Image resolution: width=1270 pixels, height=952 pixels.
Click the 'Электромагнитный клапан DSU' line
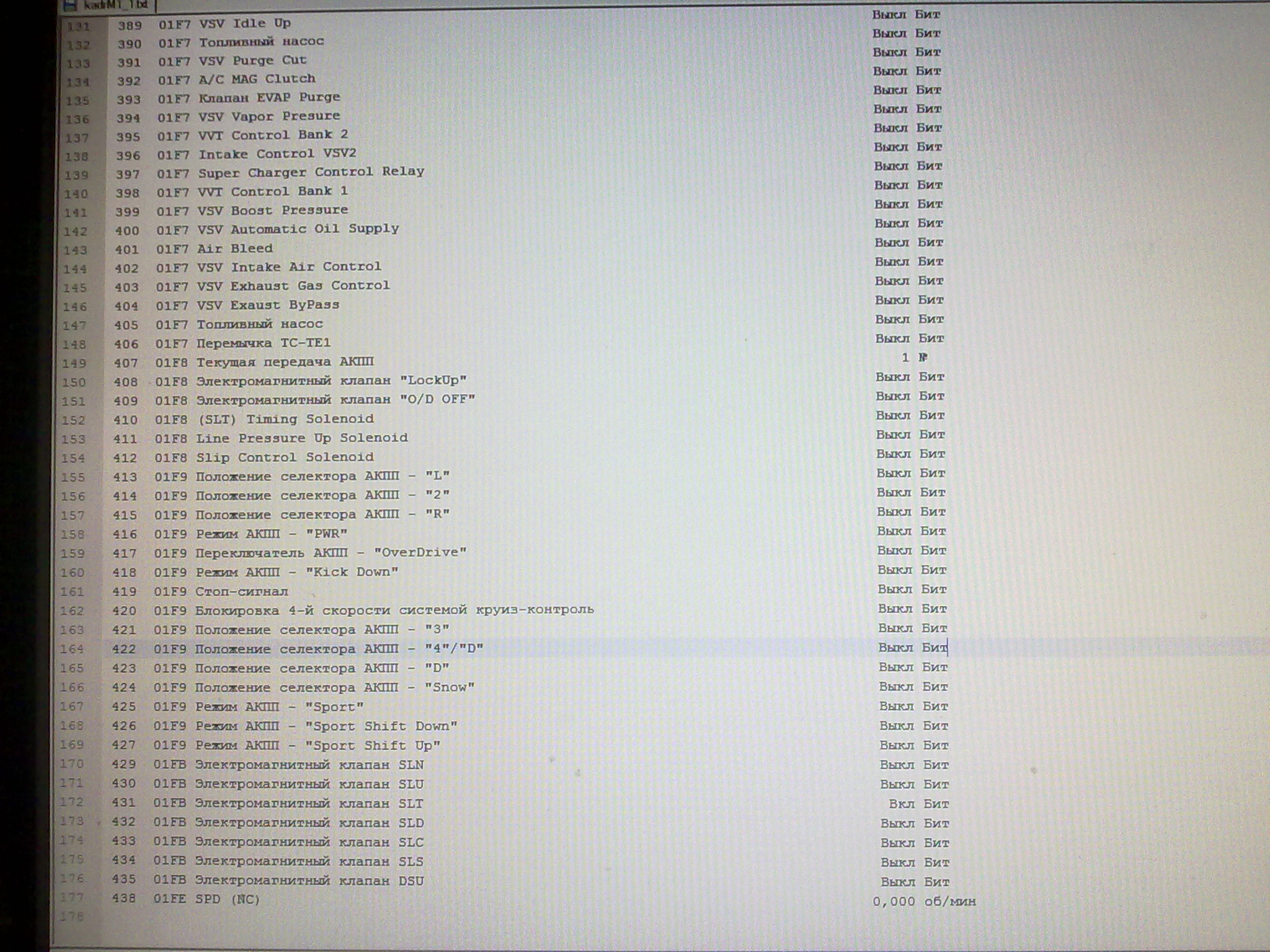click(x=309, y=881)
